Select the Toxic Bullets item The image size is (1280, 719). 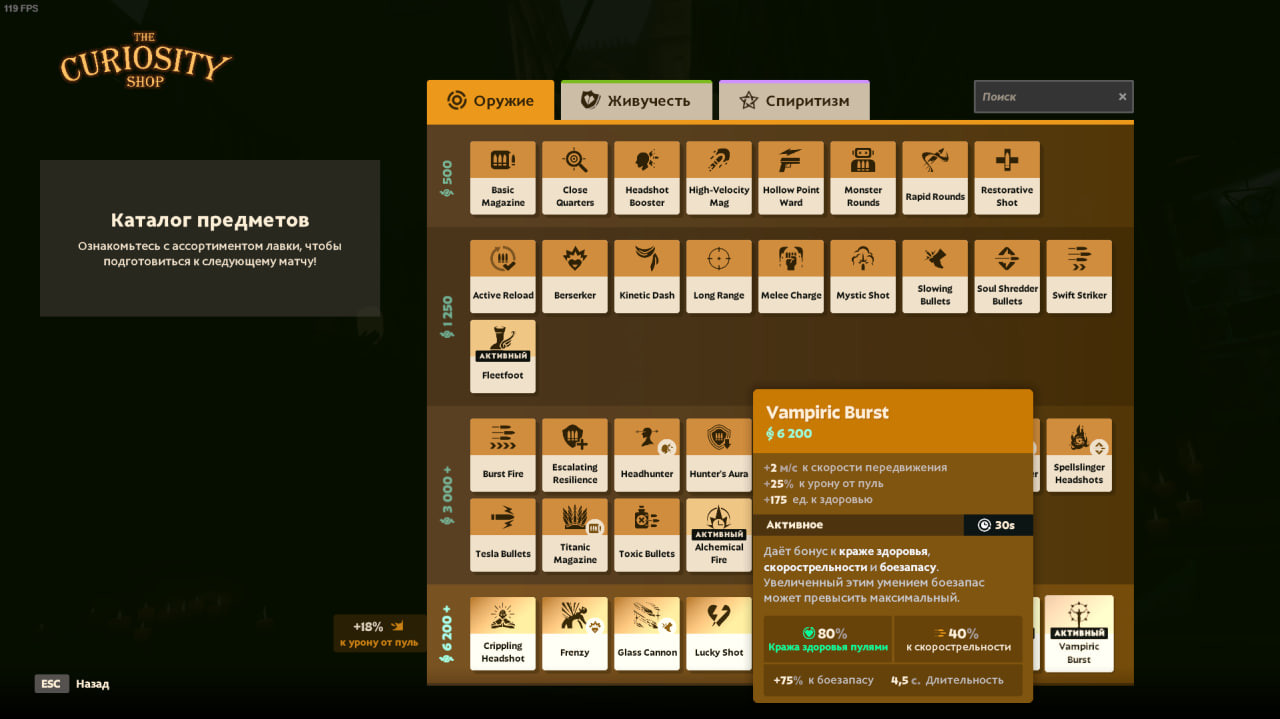(647, 534)
